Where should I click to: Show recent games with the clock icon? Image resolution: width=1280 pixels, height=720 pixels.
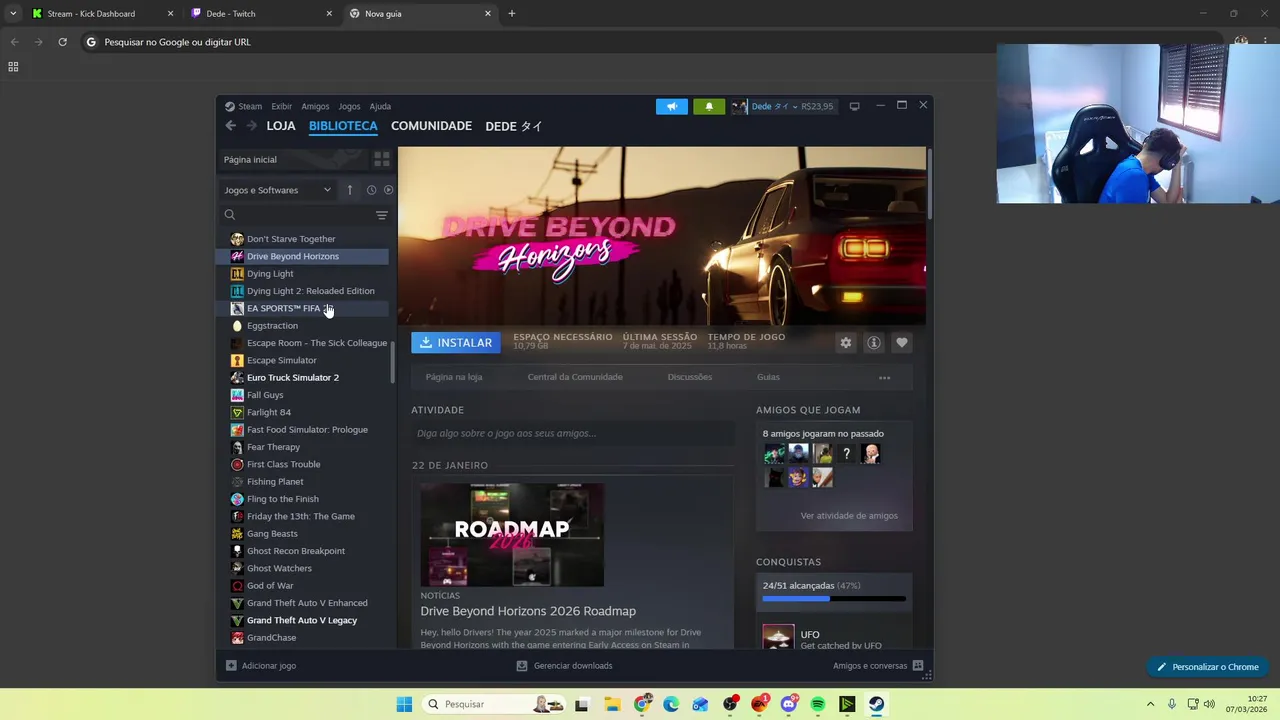pyautogui.click(x=371, y=190)
